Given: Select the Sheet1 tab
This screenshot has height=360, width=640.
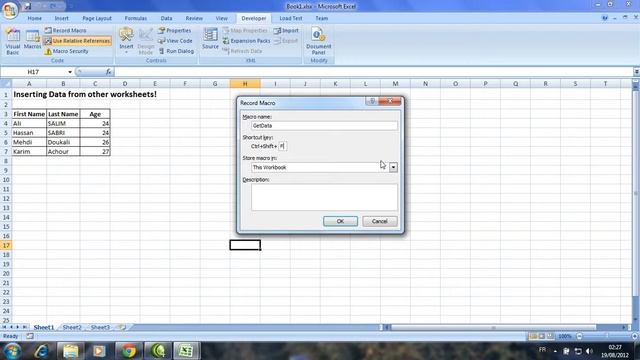Looking at the screenshot, I should tap(44, 327).
